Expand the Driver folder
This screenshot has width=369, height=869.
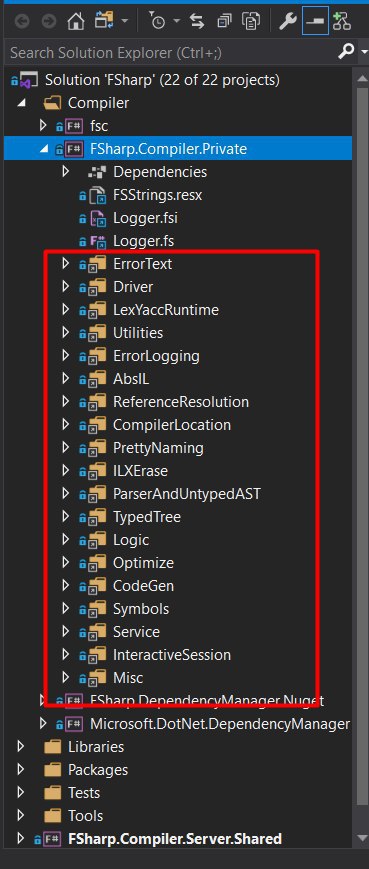pos(66,287)
